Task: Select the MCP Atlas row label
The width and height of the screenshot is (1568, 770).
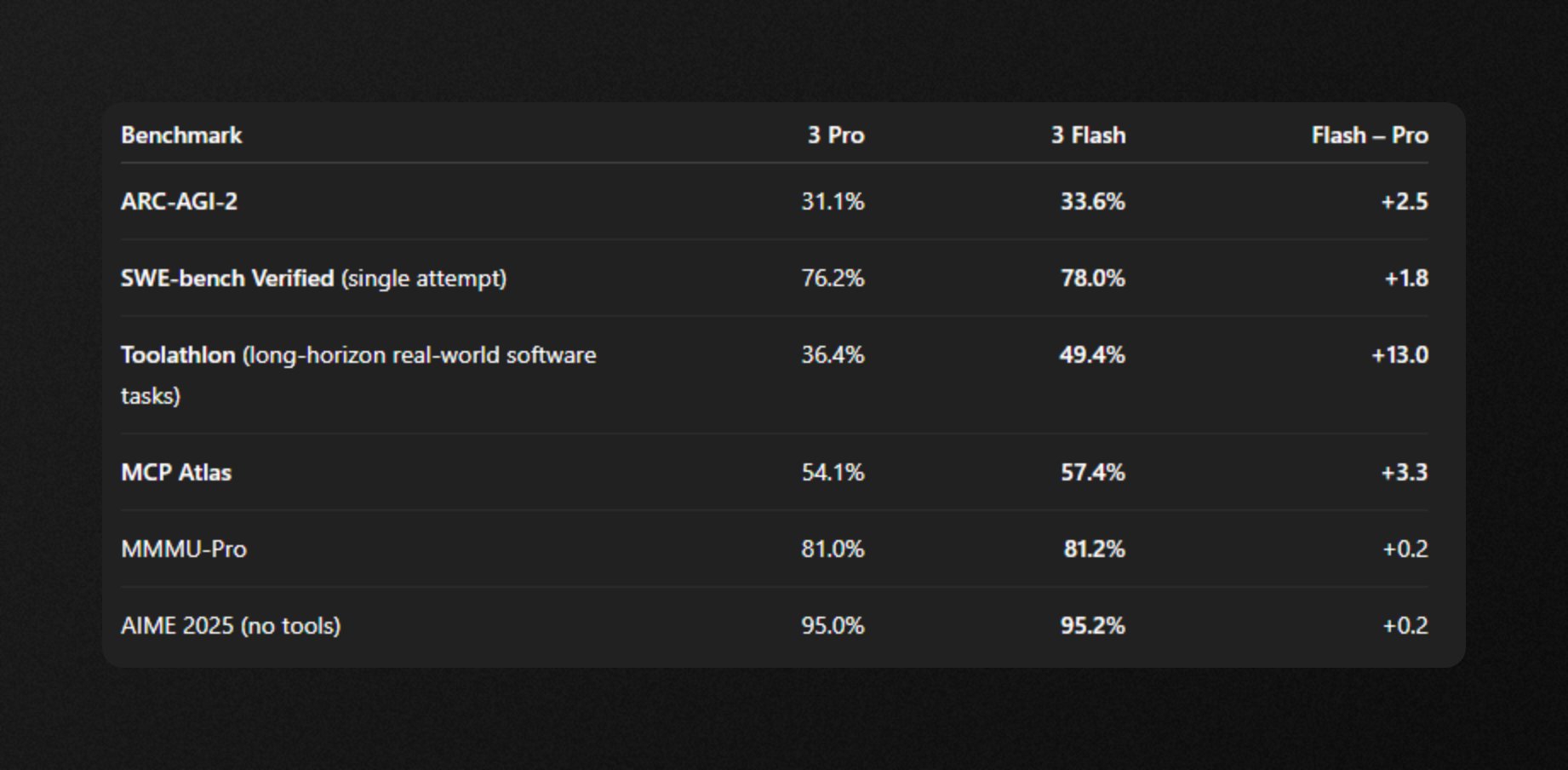Action: [x=176, y=473]
